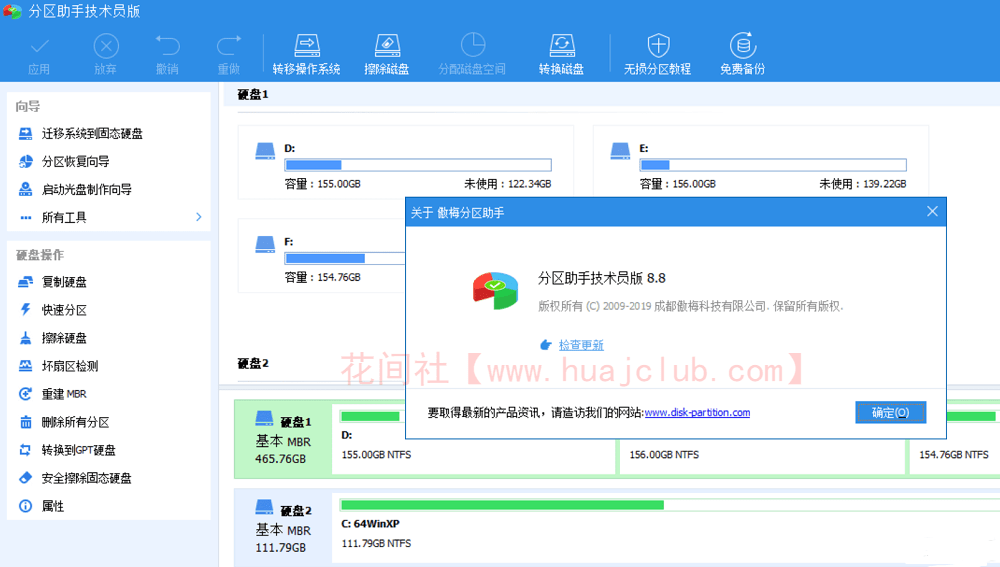
Task: Open the 转移操作系统 migrate OS tool
Action: [307, 54]
